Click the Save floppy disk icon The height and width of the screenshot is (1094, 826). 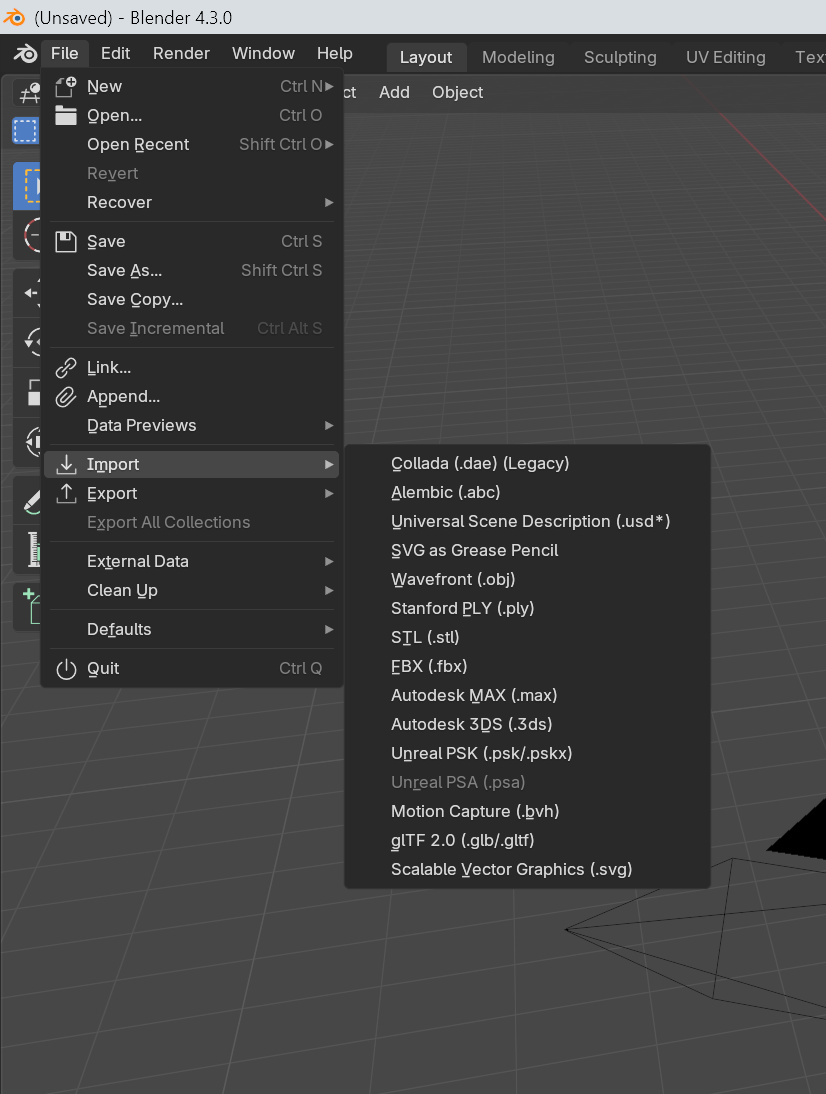click(66, 241)
